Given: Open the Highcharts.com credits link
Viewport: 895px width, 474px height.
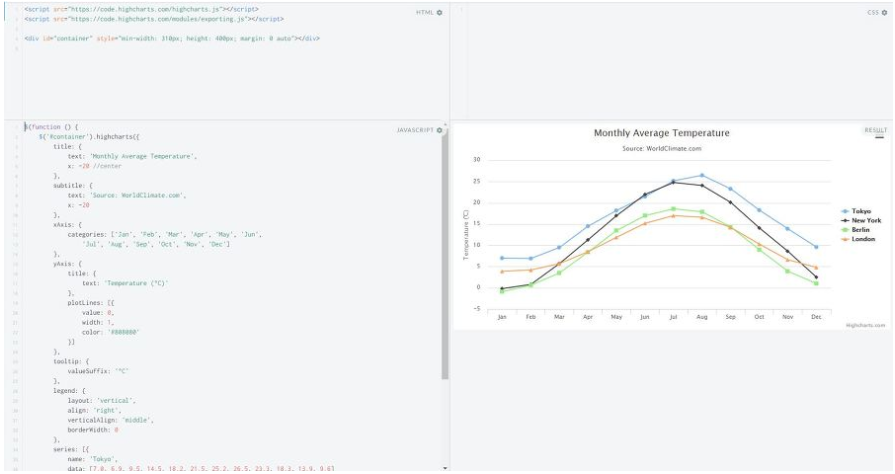Looking at the screenshot, I should coord(865,325).
